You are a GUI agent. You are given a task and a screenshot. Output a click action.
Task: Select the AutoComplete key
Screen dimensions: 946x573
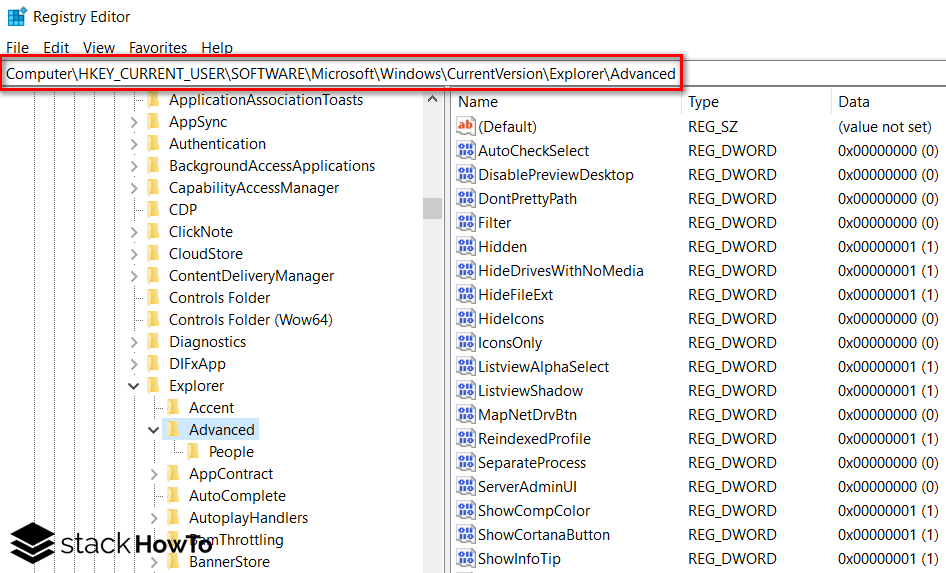click(237, 496)
